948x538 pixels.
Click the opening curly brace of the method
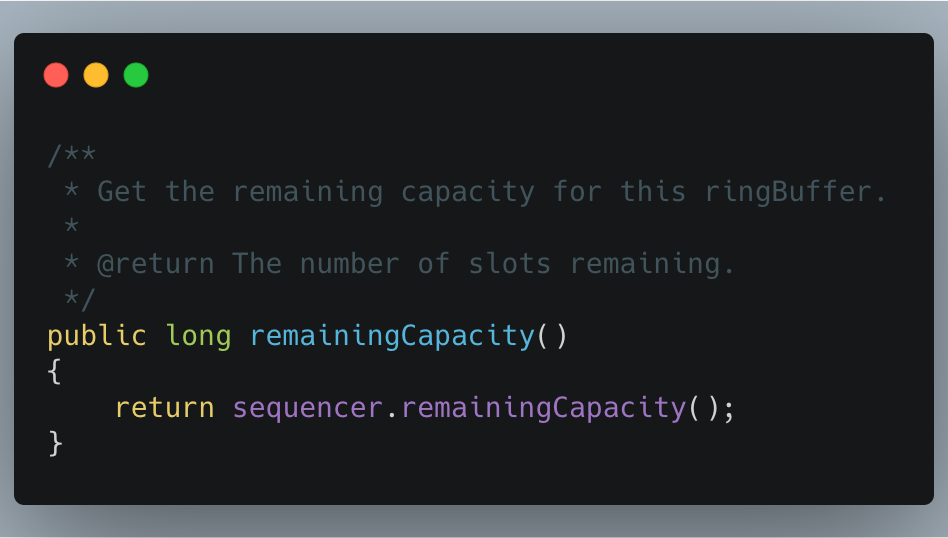(54, 372)
